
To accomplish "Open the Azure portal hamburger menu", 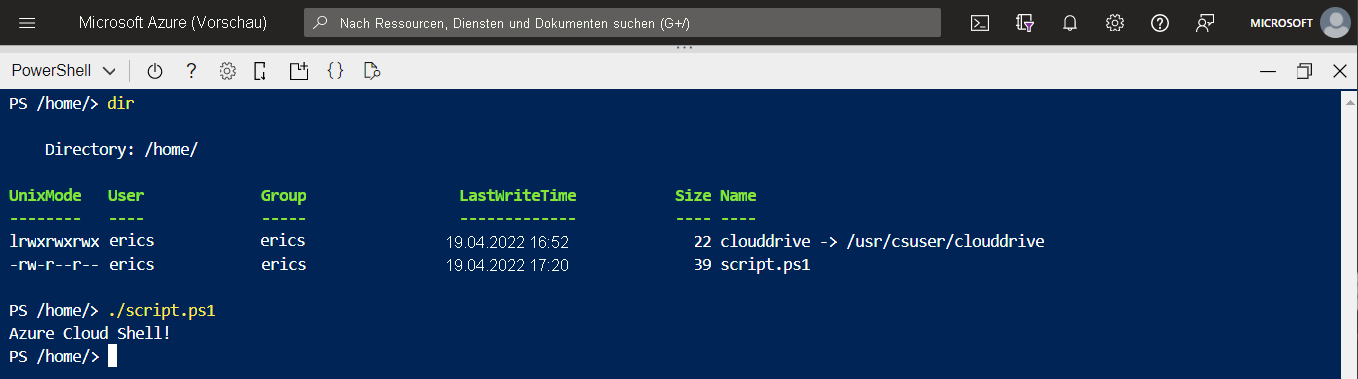I will pyautogui.click(x=27, y=23).
